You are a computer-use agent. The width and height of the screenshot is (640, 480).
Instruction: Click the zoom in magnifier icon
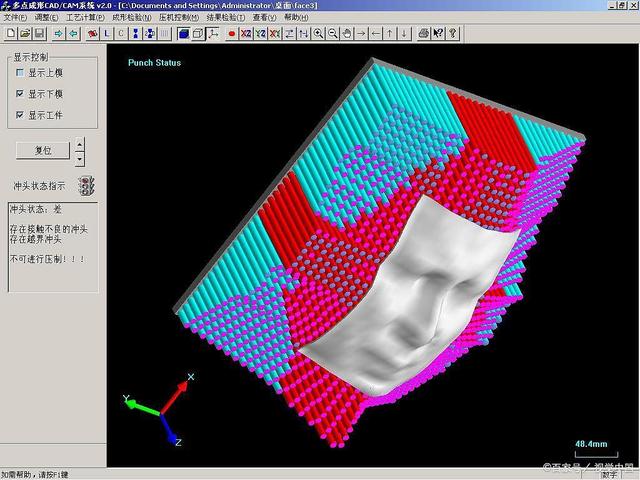pos(318,33)
